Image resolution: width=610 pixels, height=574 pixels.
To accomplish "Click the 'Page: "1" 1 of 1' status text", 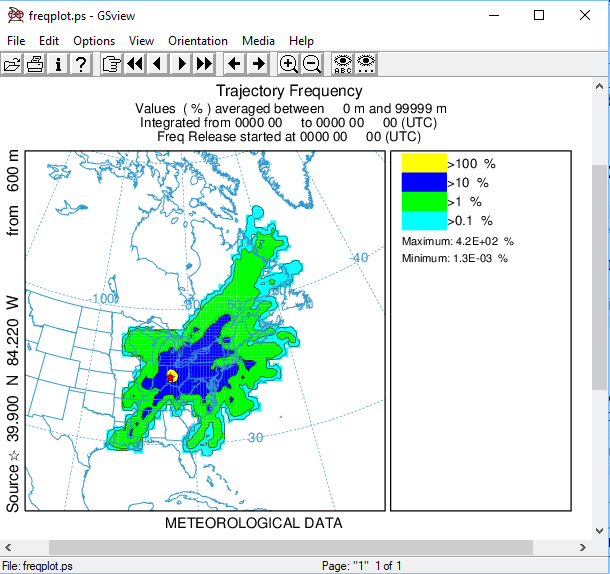I will (361, 566).
